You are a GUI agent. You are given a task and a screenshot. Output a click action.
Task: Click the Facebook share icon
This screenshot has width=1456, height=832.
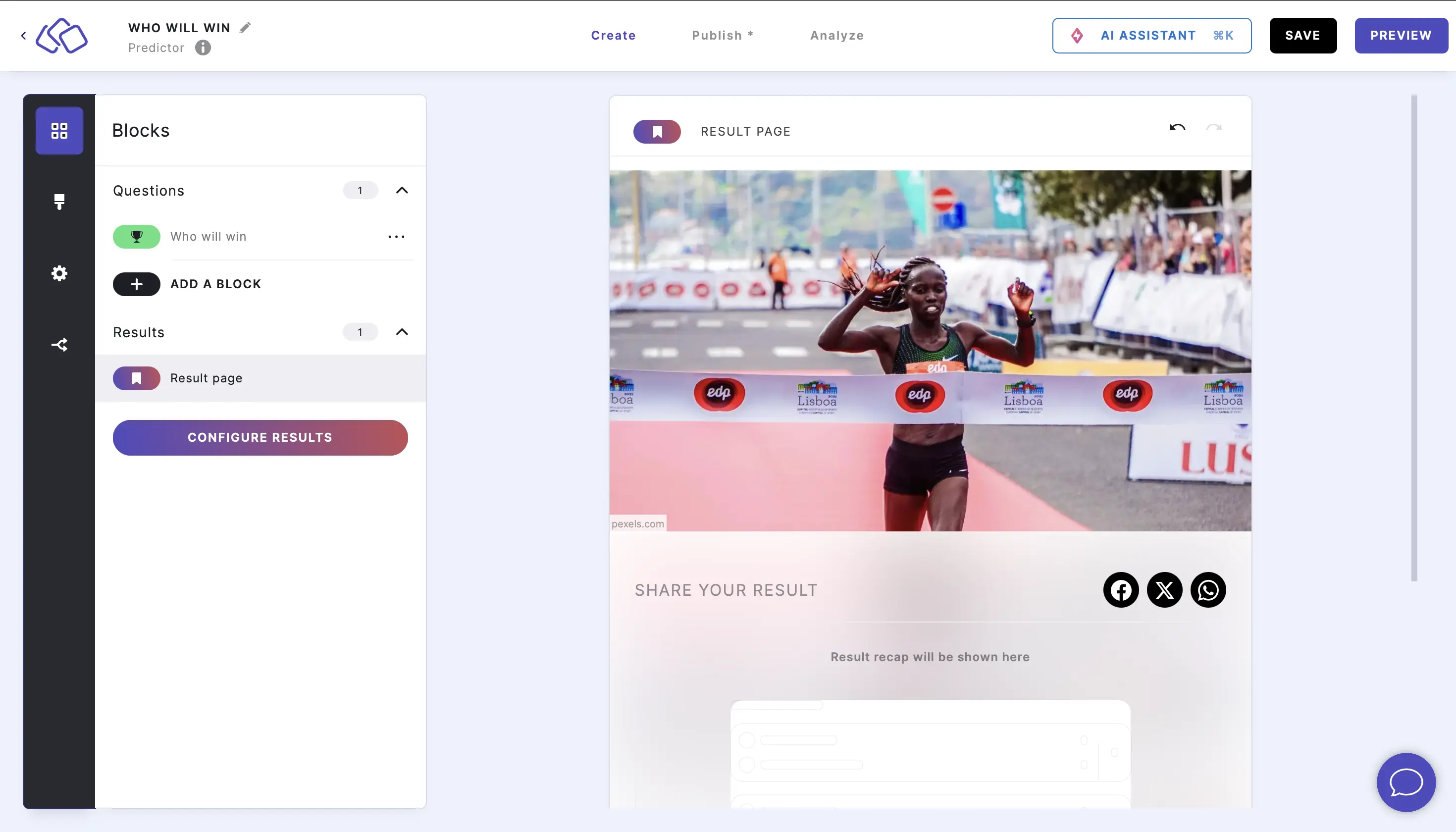pos(1120,590)
